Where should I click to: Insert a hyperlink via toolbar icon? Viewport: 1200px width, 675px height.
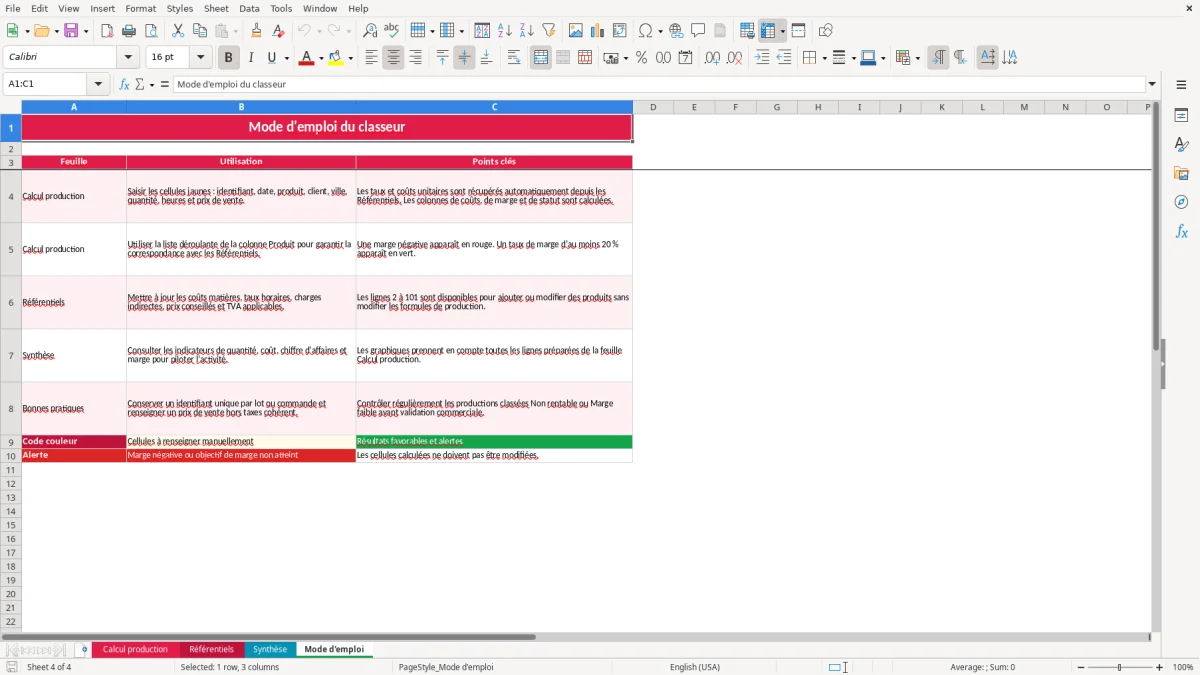[x=676, y=31]
